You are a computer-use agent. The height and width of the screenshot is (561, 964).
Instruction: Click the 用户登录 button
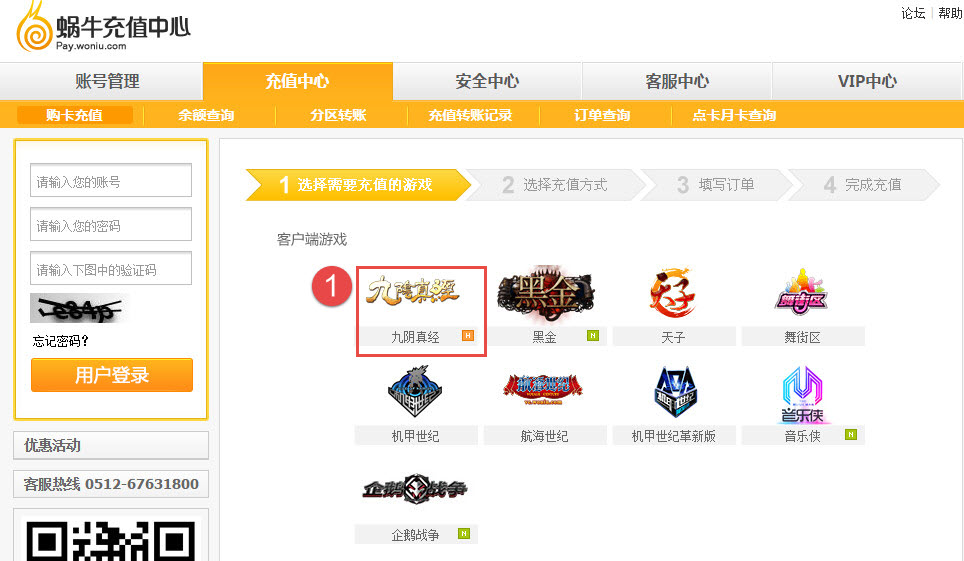pyautogui.click(x=112, y=375)
